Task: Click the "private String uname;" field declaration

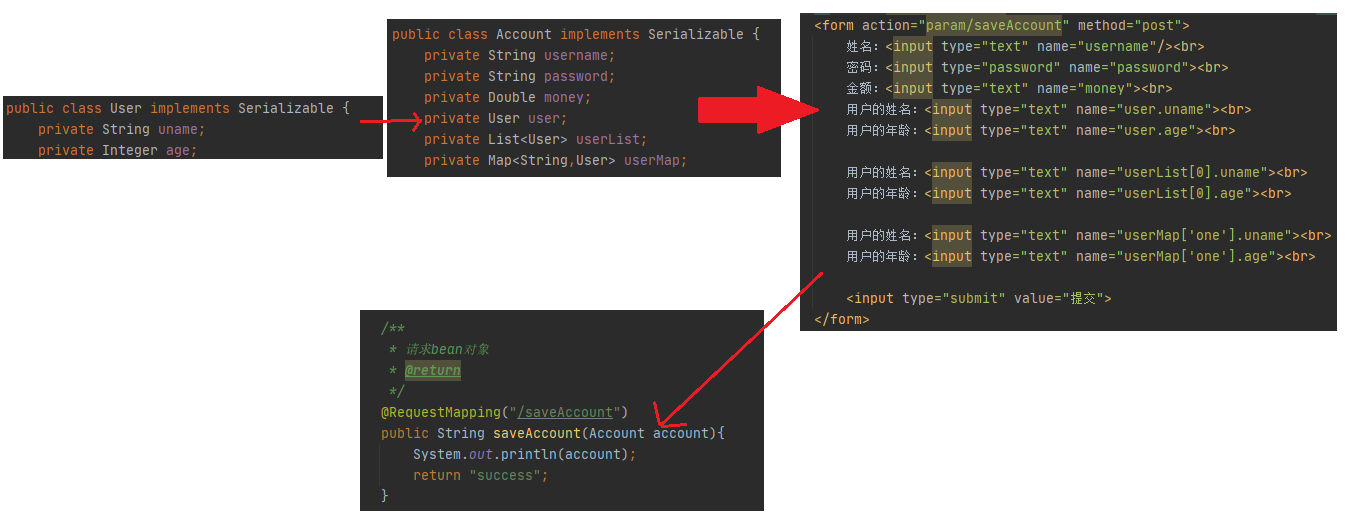Action: point(121,129)
